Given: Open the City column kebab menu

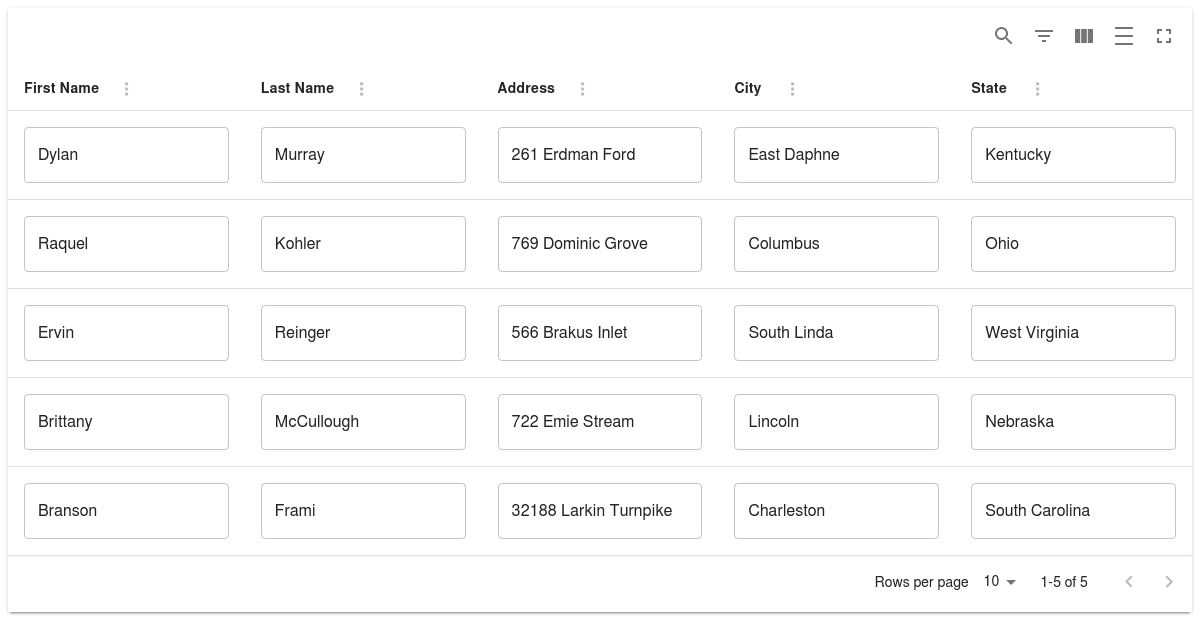Looking at the screenshot, I should click(793, 89).
